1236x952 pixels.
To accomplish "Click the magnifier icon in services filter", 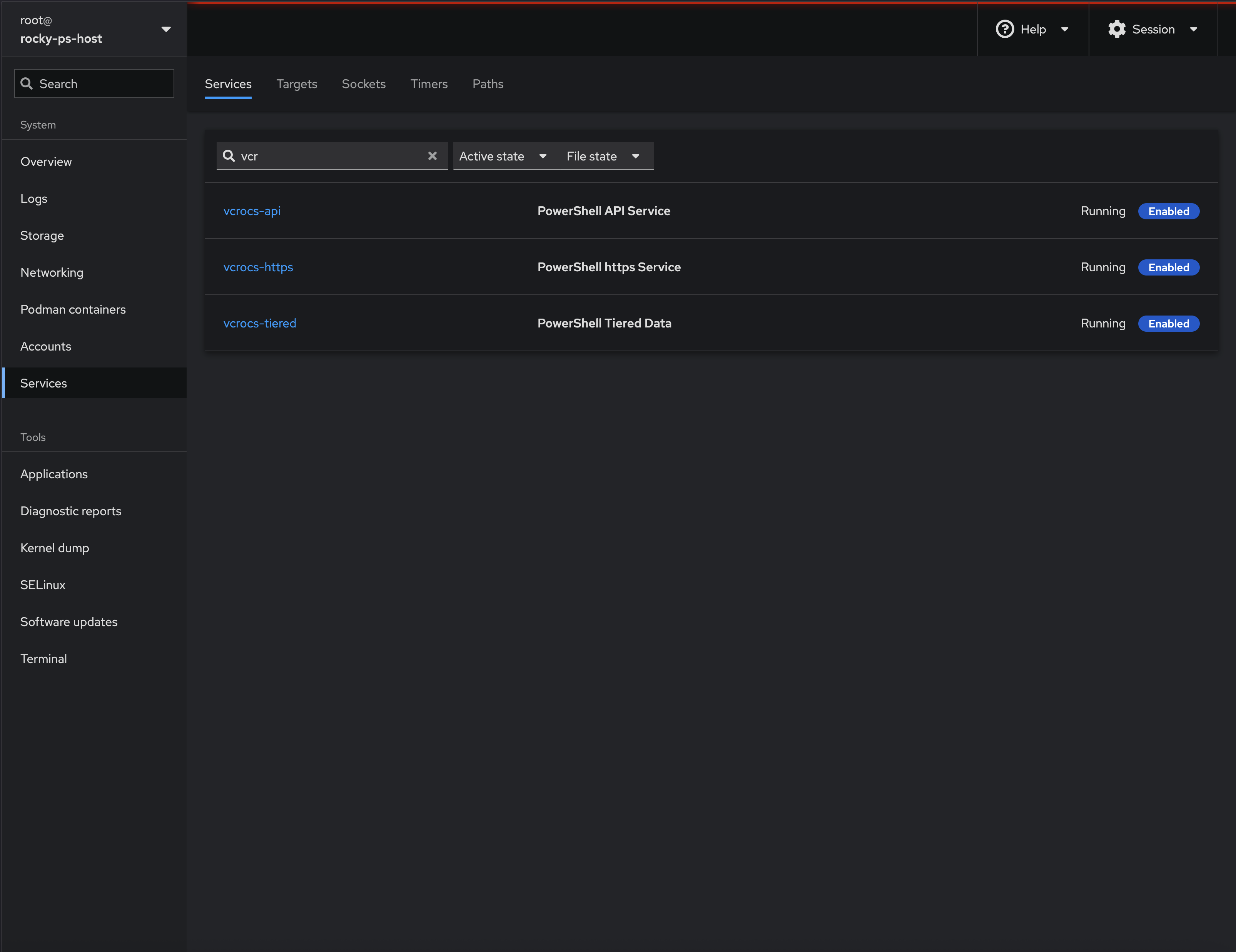I will coord(229,155).
